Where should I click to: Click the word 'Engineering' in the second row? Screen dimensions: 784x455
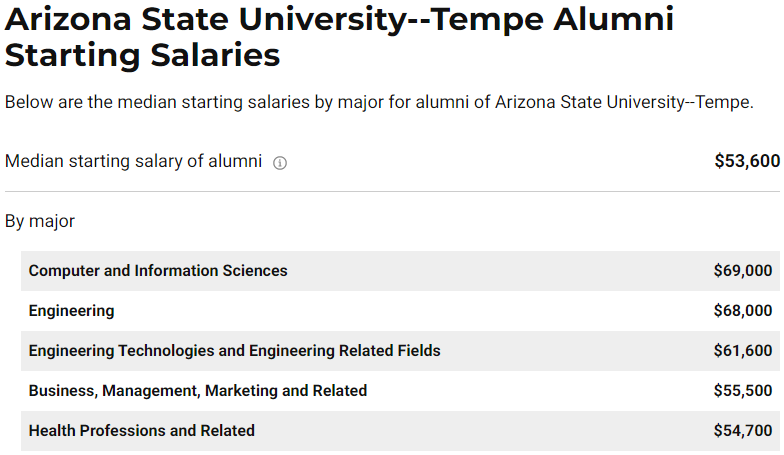point(72,311)
